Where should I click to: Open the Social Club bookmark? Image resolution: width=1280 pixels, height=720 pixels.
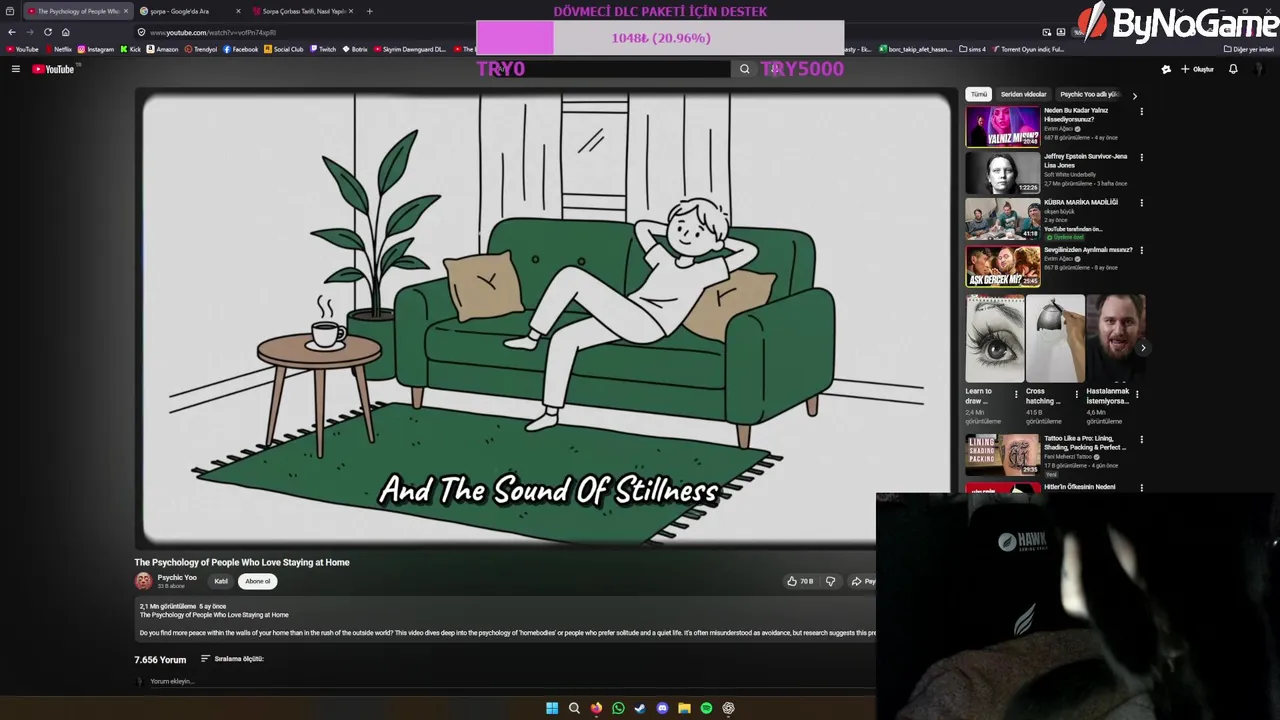[x=284, y=49]
